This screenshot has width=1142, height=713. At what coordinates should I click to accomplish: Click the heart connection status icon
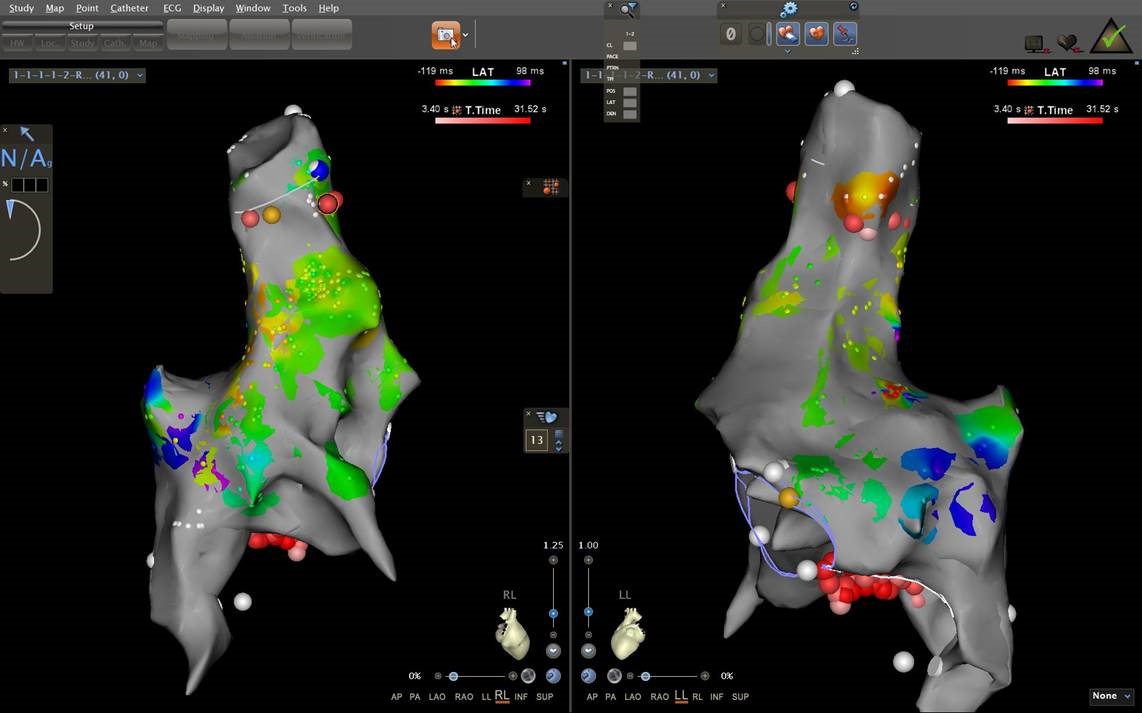(x=1068, y=43)
